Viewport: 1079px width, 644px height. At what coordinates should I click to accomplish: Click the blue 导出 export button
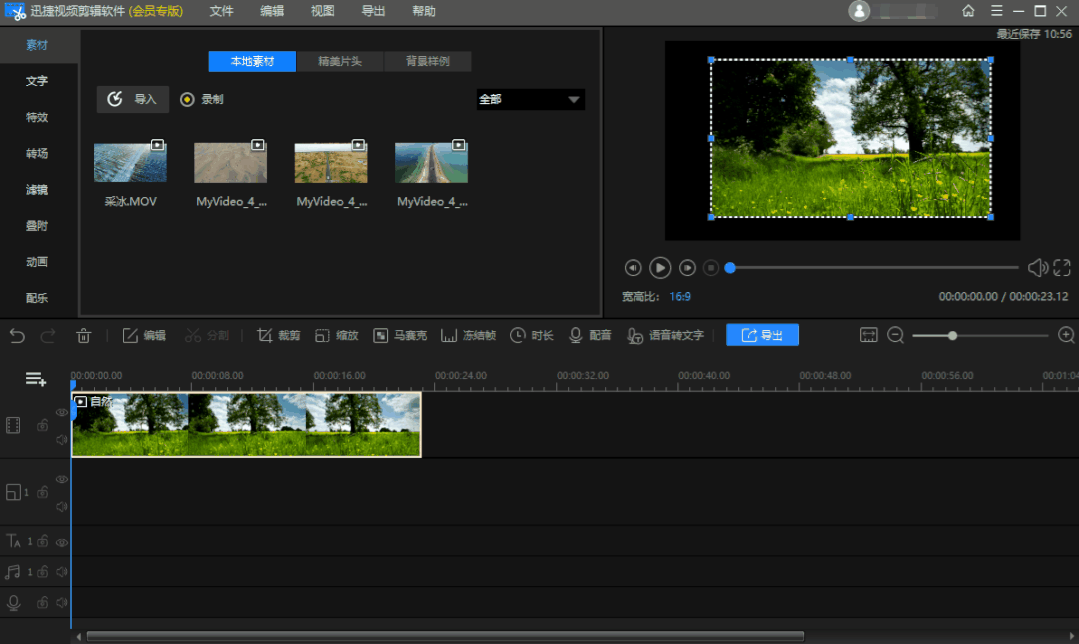click(762, 335)
